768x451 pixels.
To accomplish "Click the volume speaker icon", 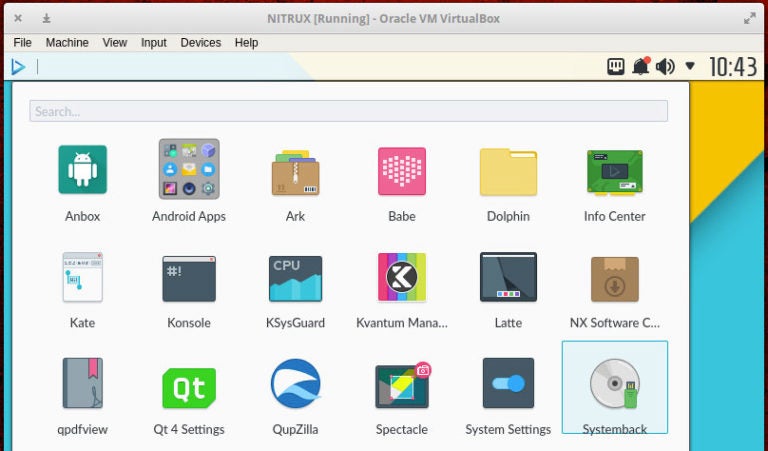I will click(x=665, y=67).
